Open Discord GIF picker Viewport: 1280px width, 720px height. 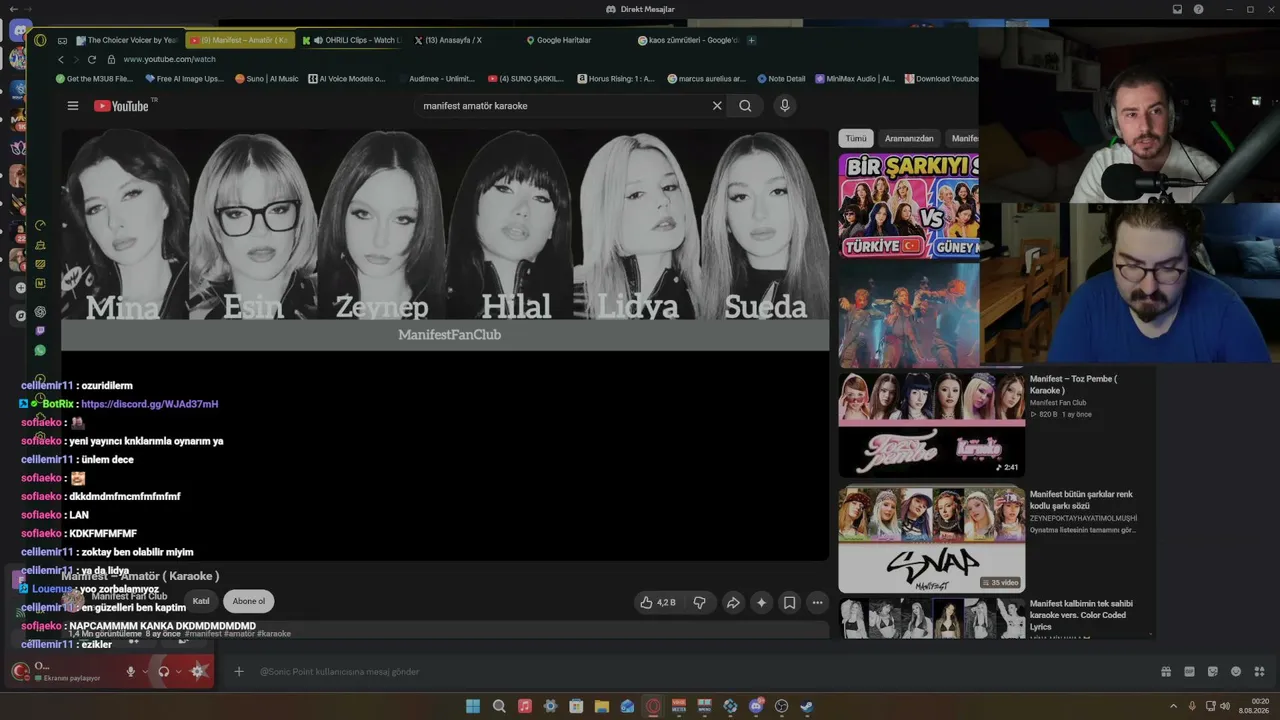[x=1189, y=672]
